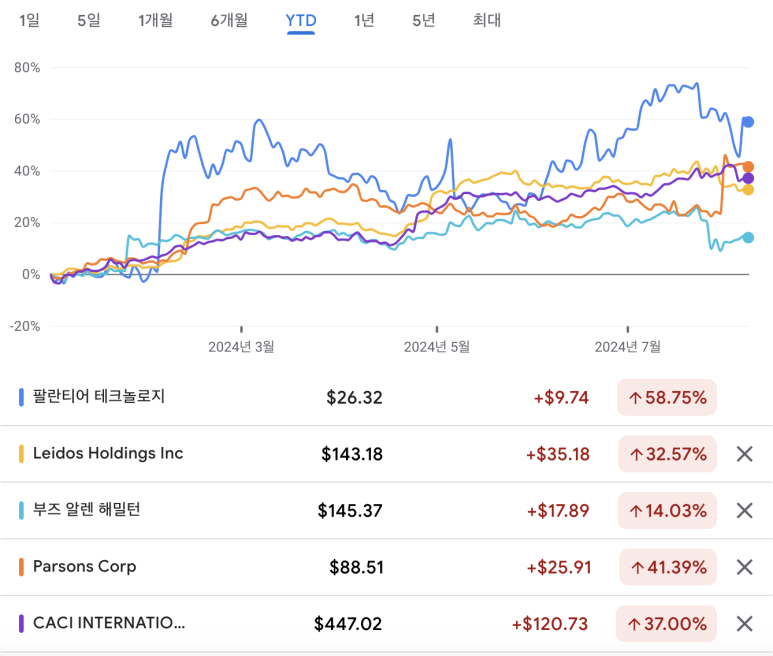Click the $88.51 price value
This screenshot has width=773, height=656.
tap(356, 568)
